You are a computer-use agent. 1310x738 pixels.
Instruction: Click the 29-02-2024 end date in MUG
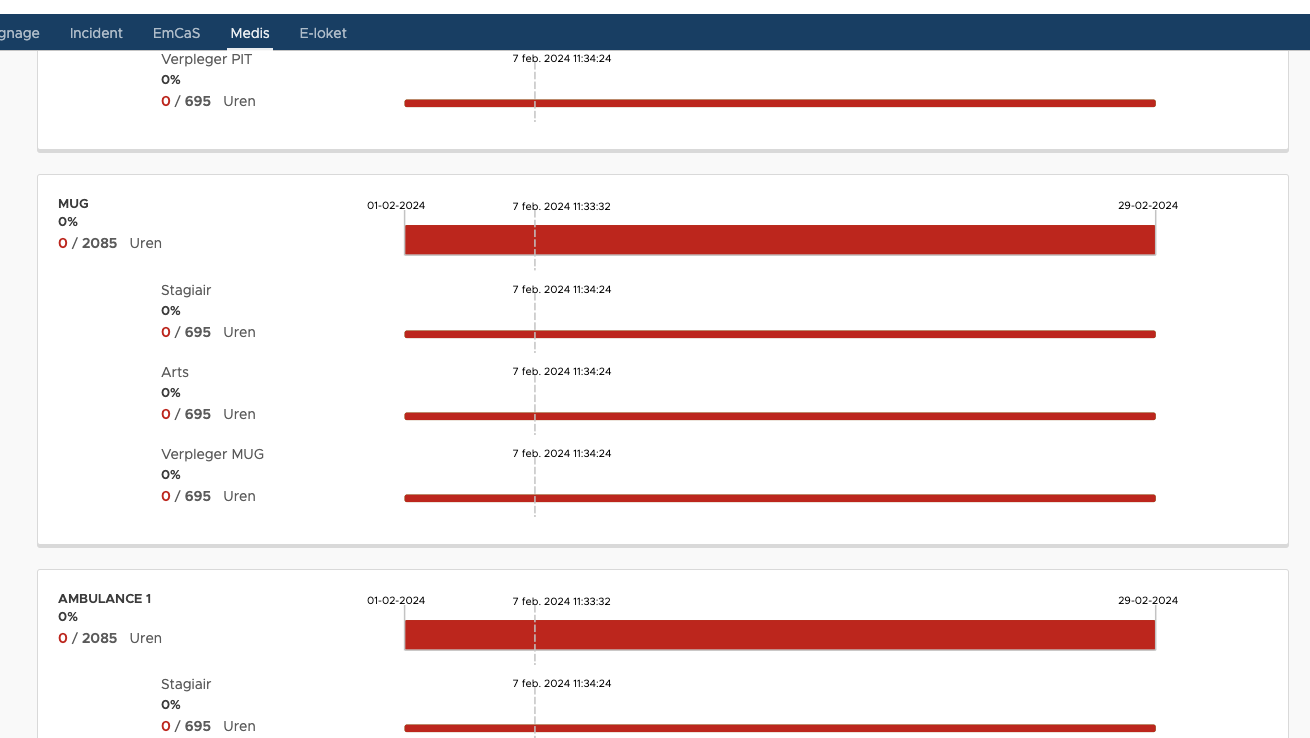(1148, 206)
